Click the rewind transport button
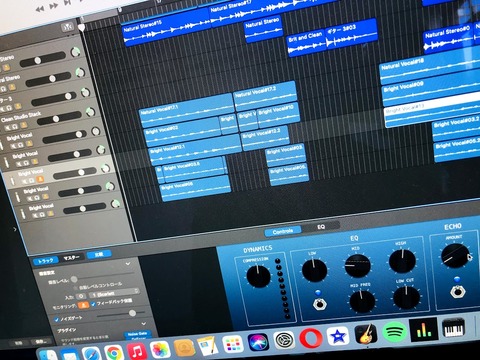This screenshot has width=480, height=360. (x=40, y=9)
